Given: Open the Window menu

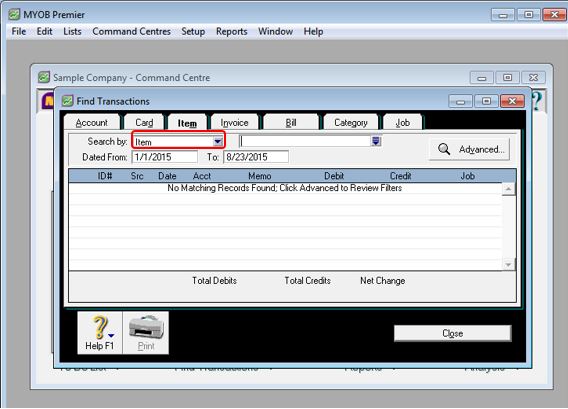Looking at the screenshot, I should click(x=275, y=32).
